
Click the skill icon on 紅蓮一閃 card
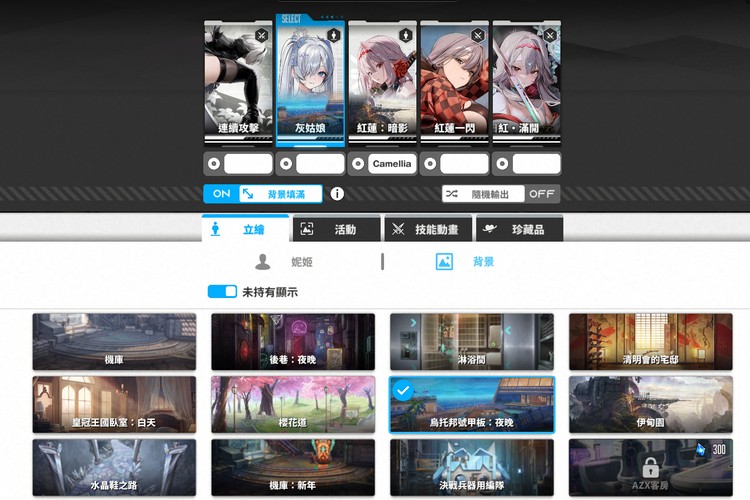[x=478, y=35]
